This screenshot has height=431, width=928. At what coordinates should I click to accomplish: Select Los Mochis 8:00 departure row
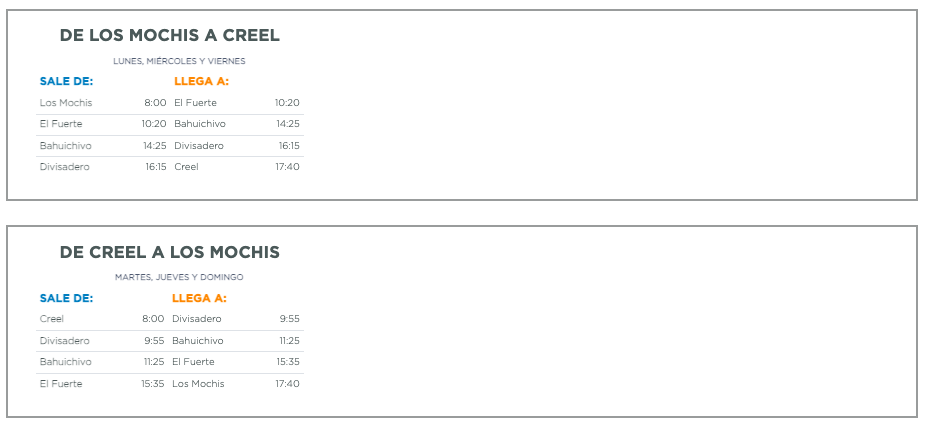[x=103, y=103]
